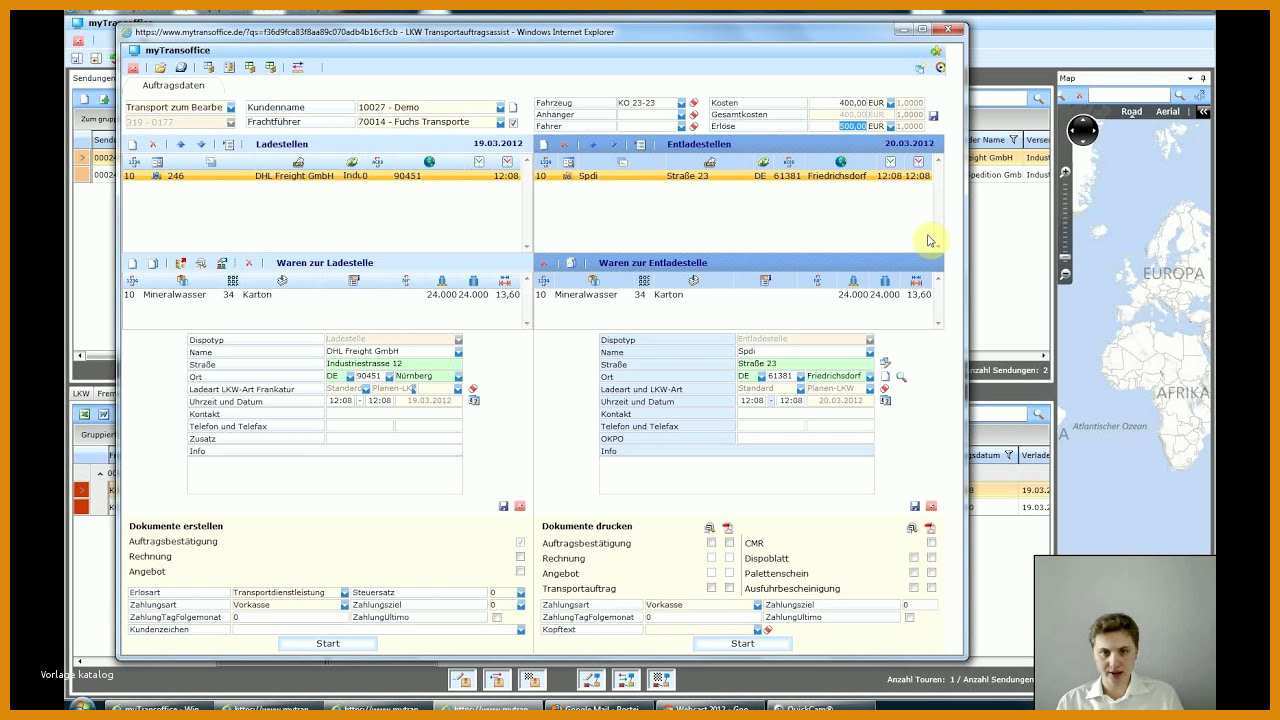This screenshot has width=1280, height=720.
Task: Check Angebot under Dokumente erstellen
Action: (x=520, y=571)
